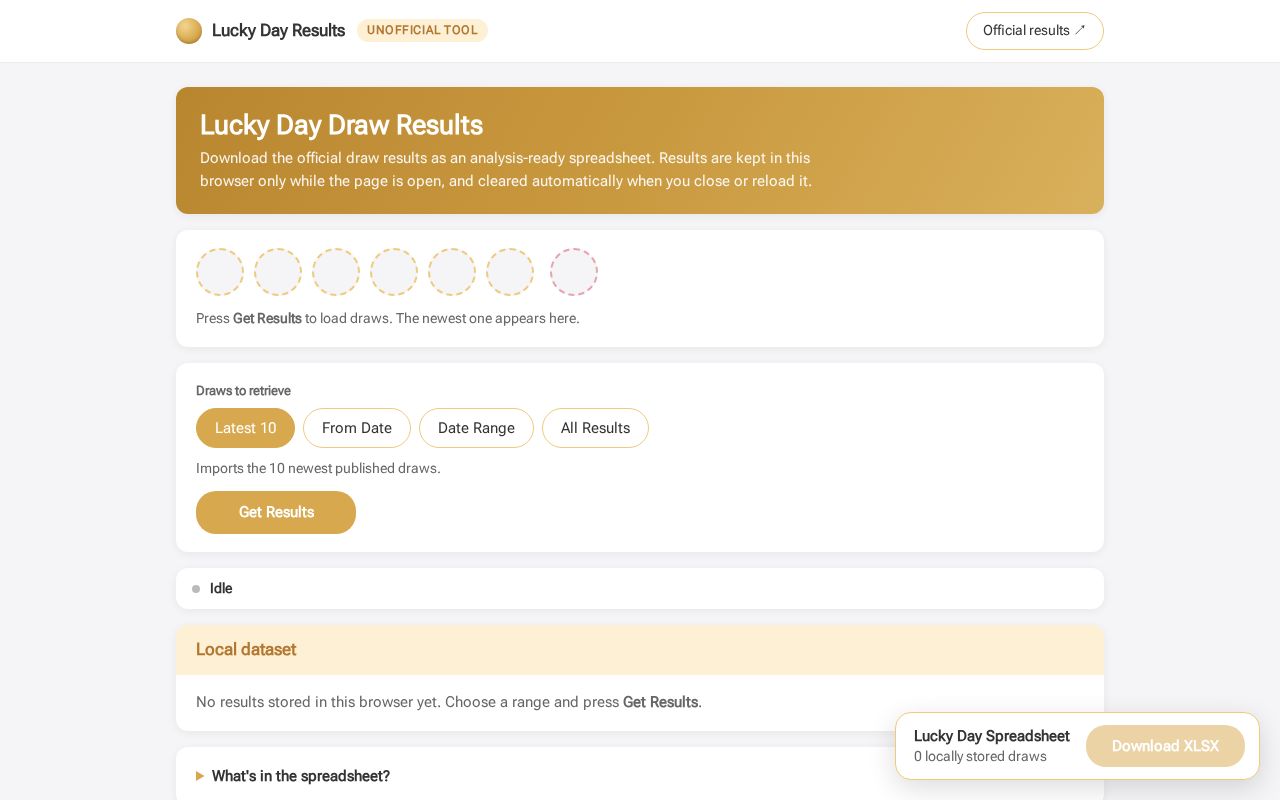This screenshot has height=800, width=1280.
Task: Click the Idle status text
Action: (x=221, y=589)
